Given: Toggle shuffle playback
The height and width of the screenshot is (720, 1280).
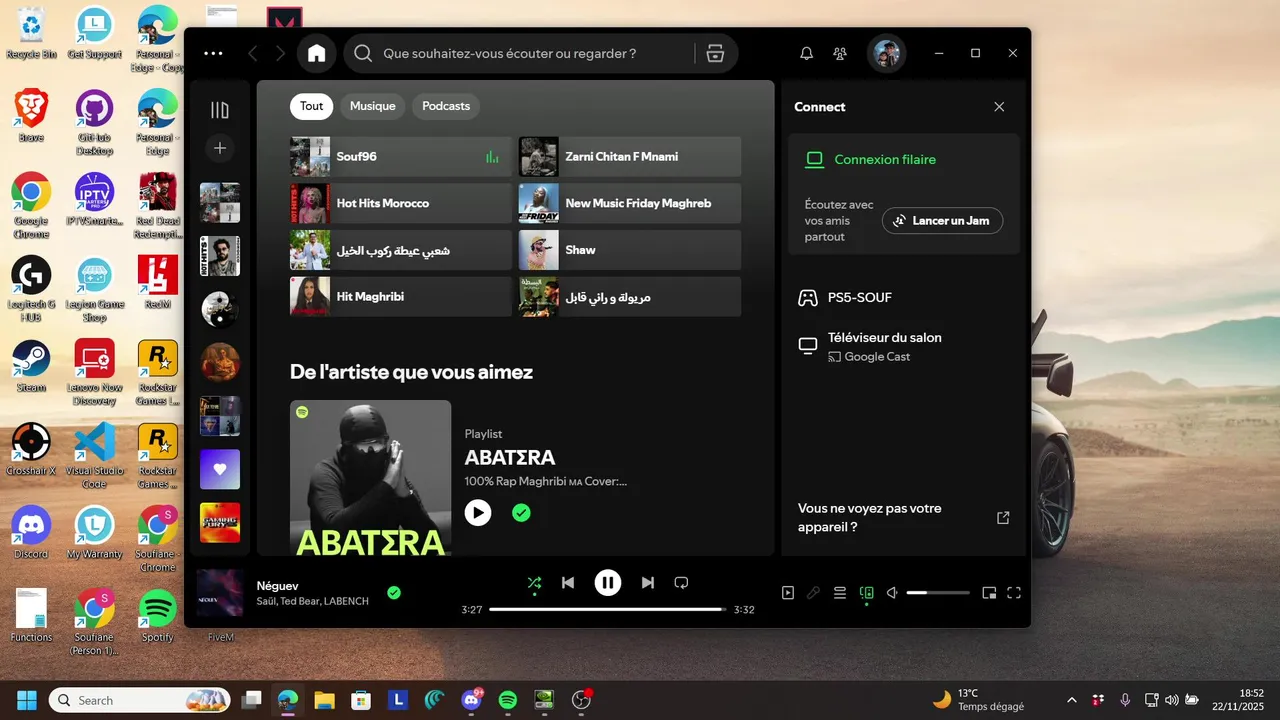Looking at the screenshot, I should (534, 583).
